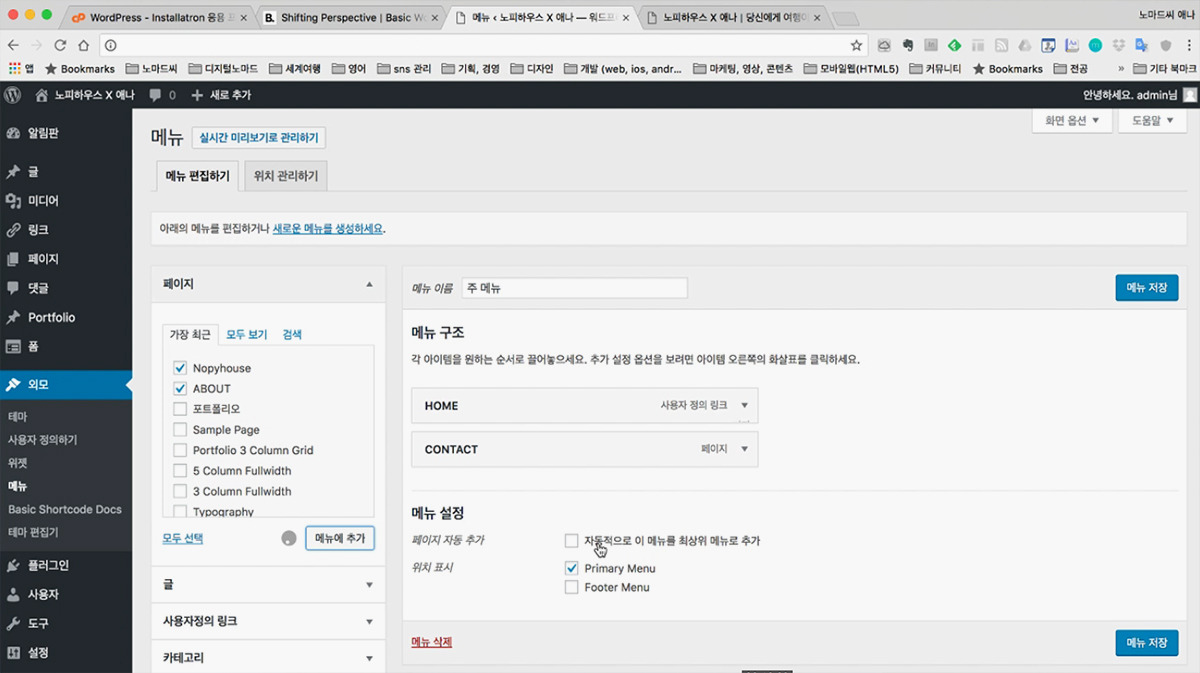Open the 화면 옵션 dropdown
This screenshot has width=1200, height=673.
(x=1071, y=120)
